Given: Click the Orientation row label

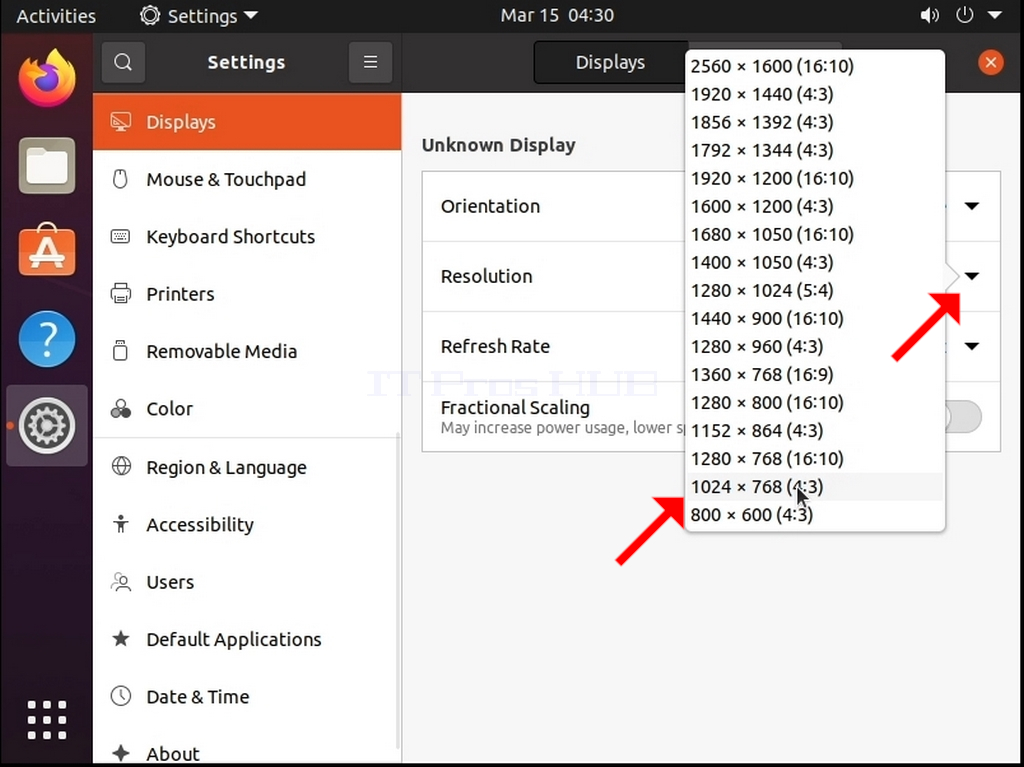Looking at the screenshot, I should pyautogui.click(x=490, y=206).
